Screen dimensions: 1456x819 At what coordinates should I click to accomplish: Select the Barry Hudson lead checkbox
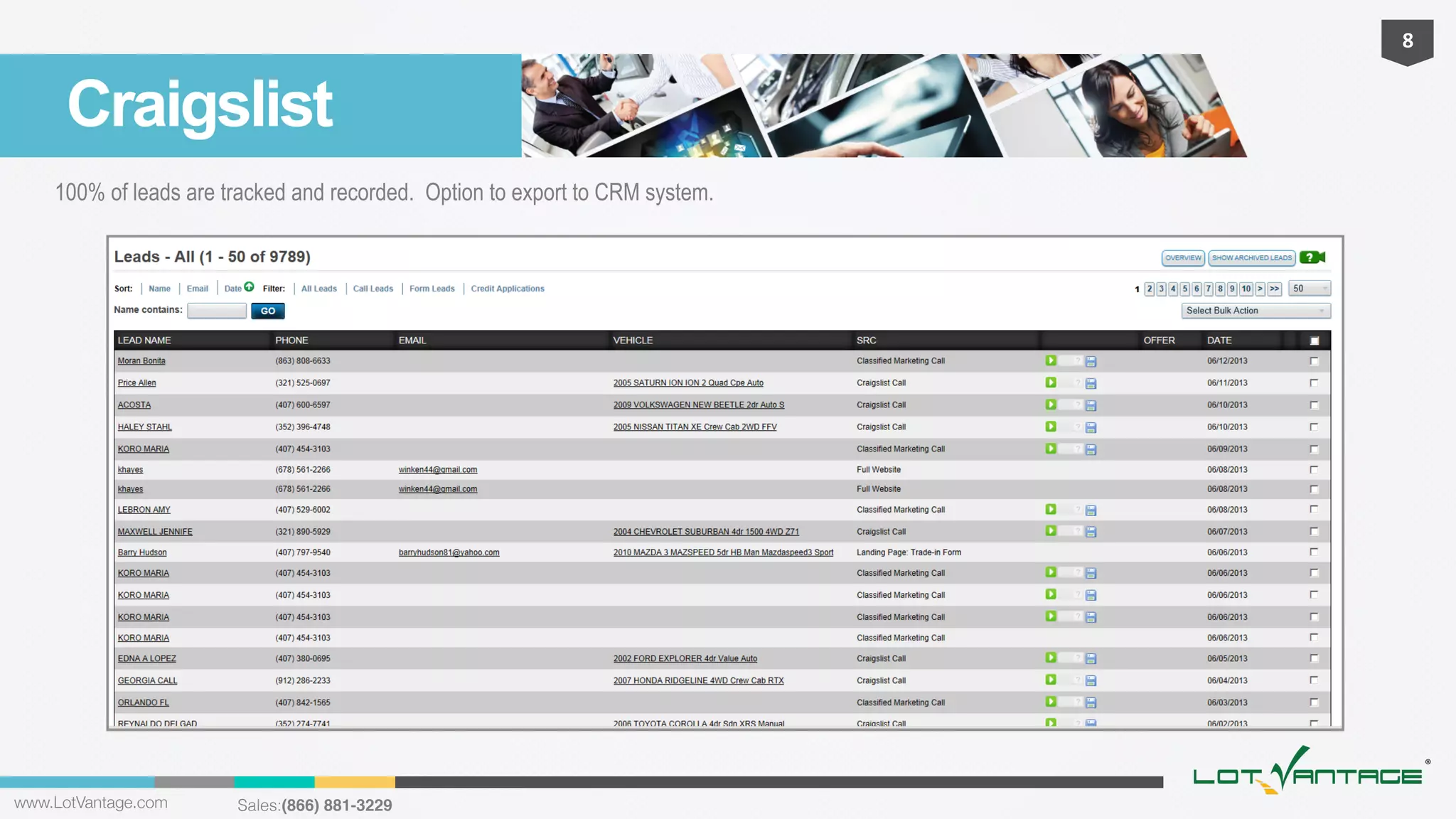click(x=1314, y=552)
